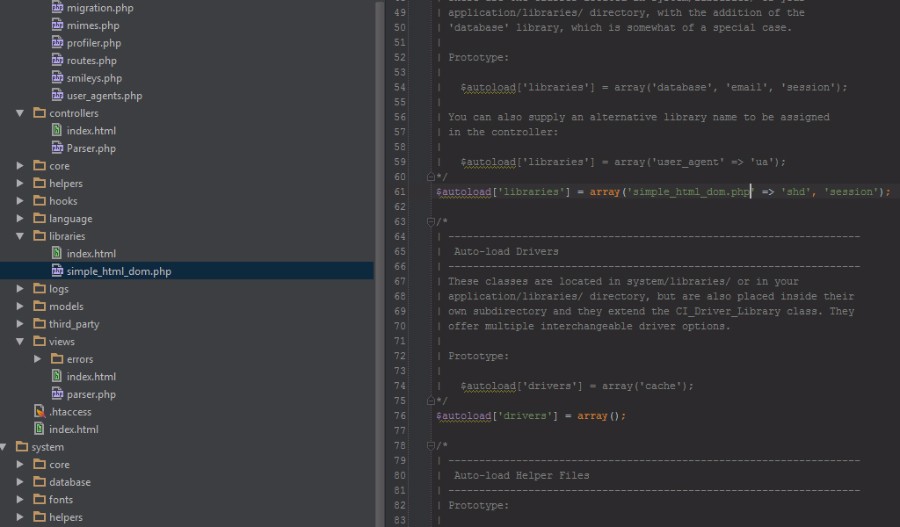Image resolution: width=900 pixels, height=527 pixels.
Task: Click the project panel vertical scrollbar
Action: [x=379, y=264]
